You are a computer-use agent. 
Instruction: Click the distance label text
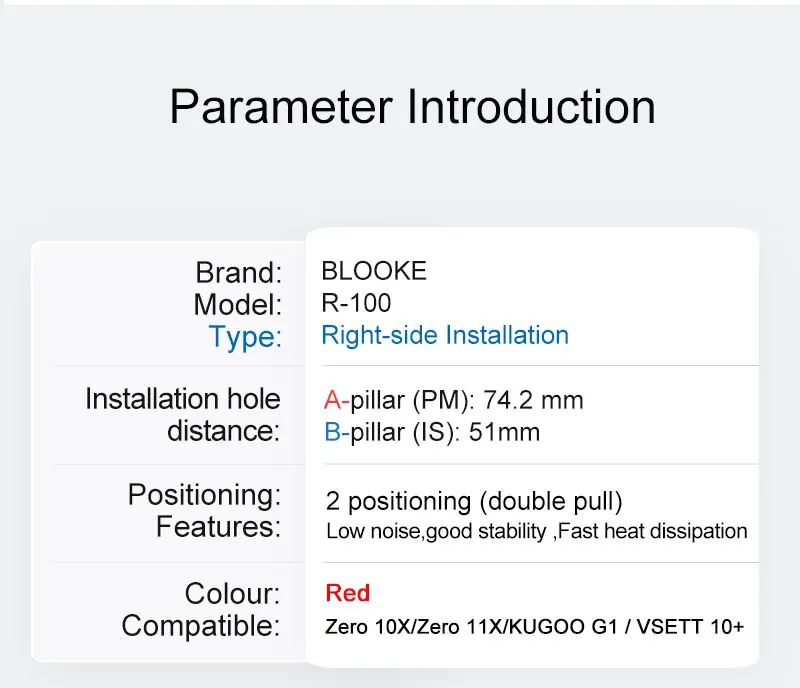224,431
